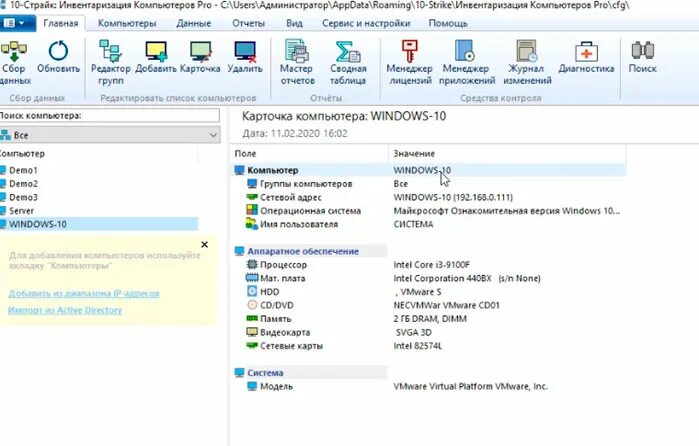Open the Данные tab
Screen dimensions: 699x446
coord(193,23)
